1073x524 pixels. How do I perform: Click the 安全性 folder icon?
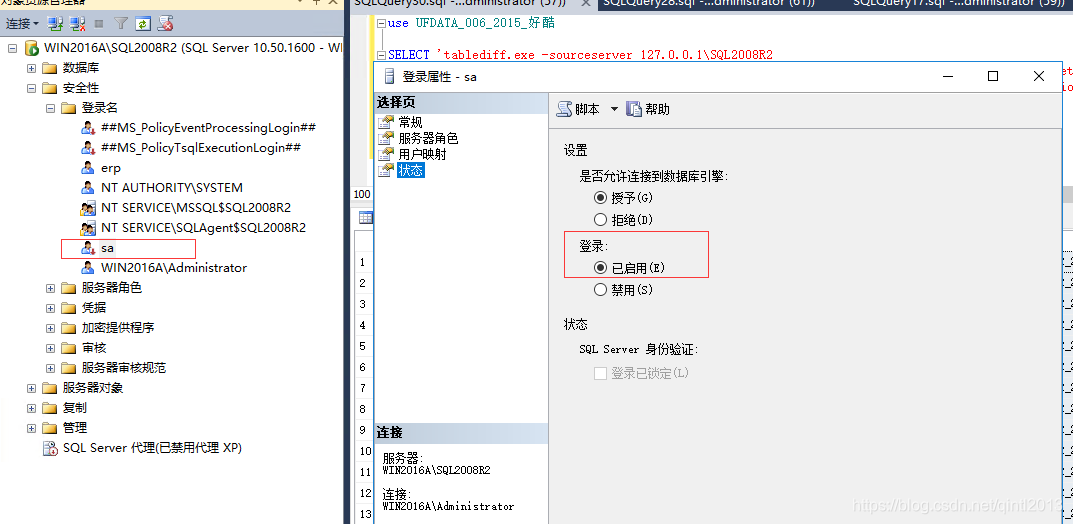coord(49,88)
